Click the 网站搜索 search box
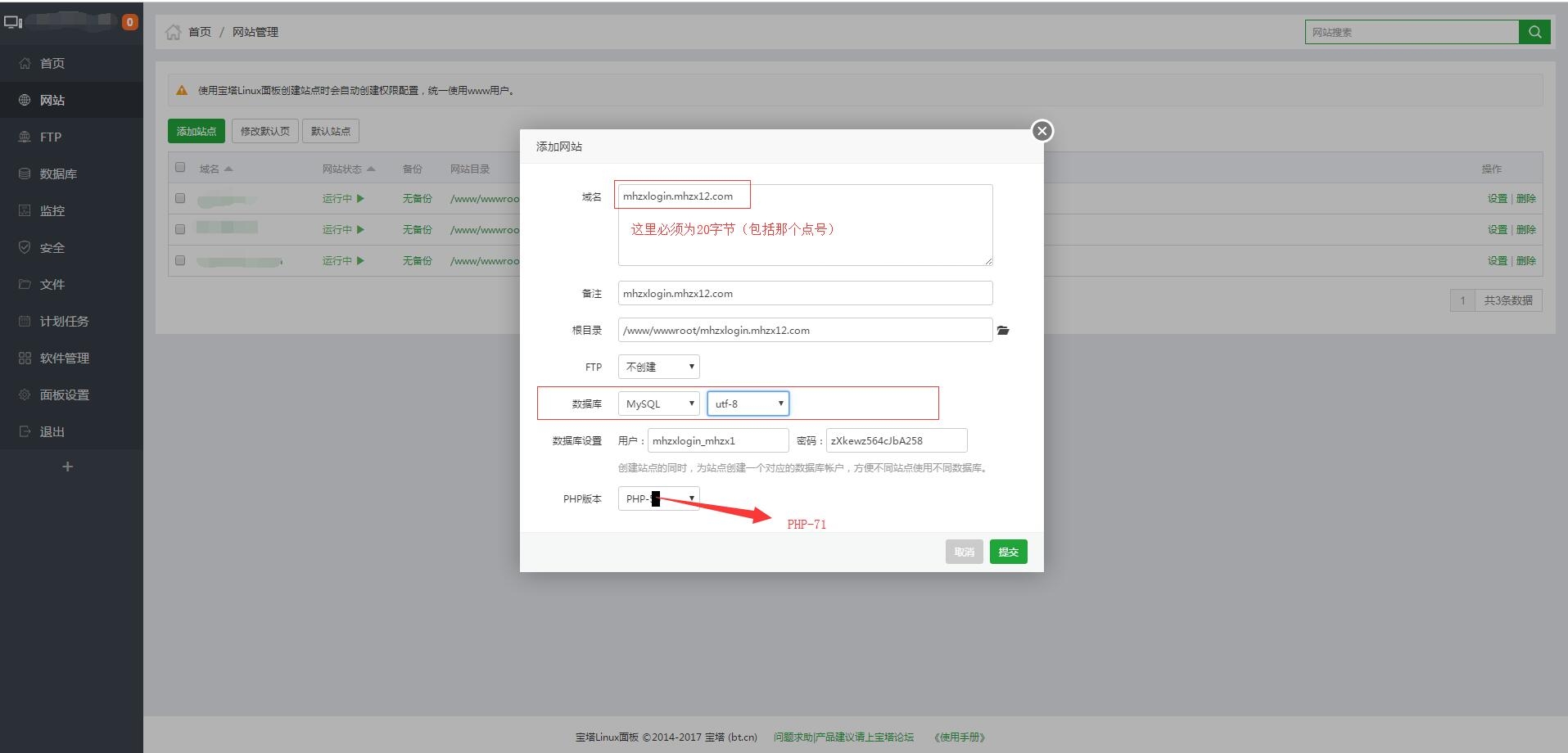 (x=1412, y=32)
